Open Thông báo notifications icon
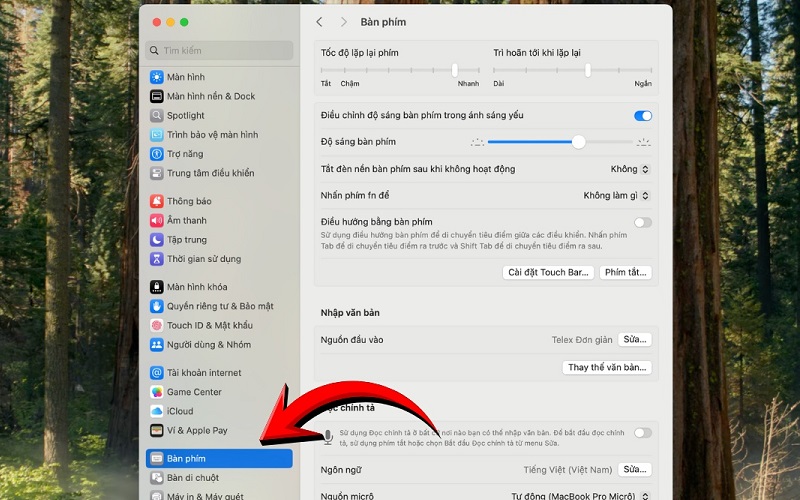 coord(157,201)
